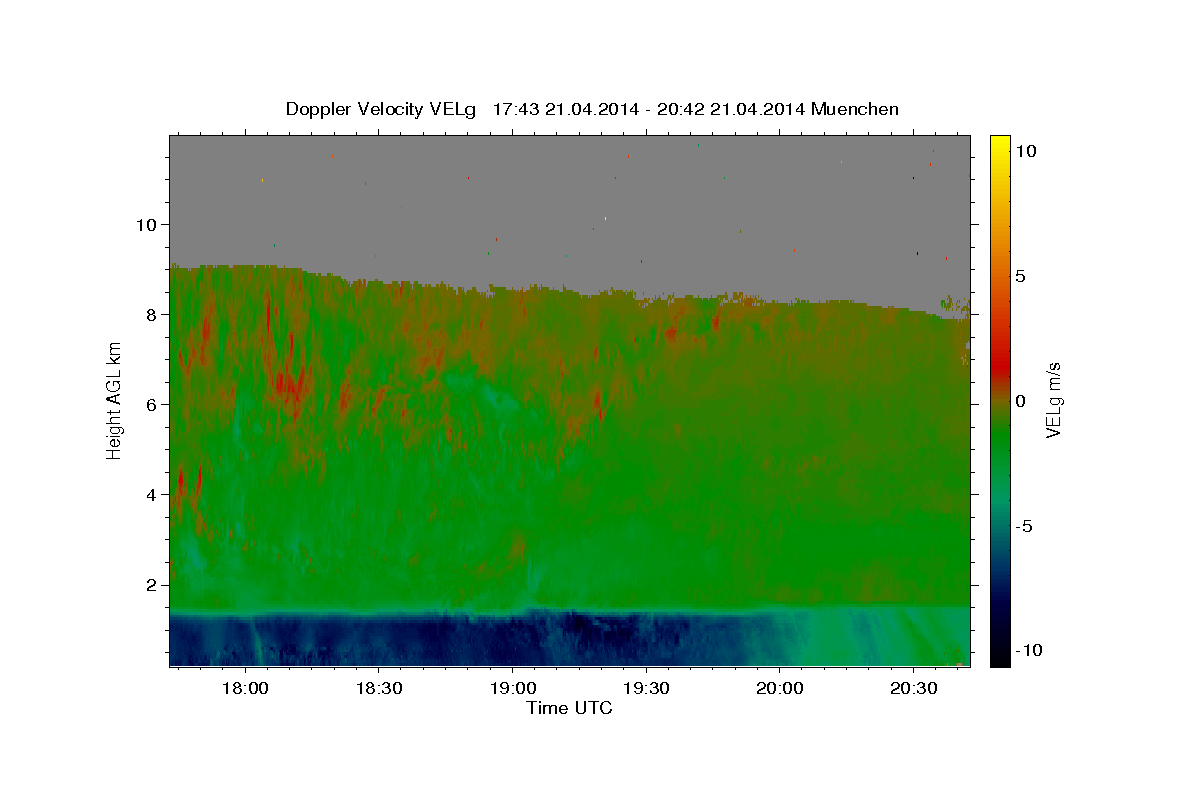Click the gray no-data region above 9 km
This screenshot has width=1200, height=800.
[x=570, y=200]
